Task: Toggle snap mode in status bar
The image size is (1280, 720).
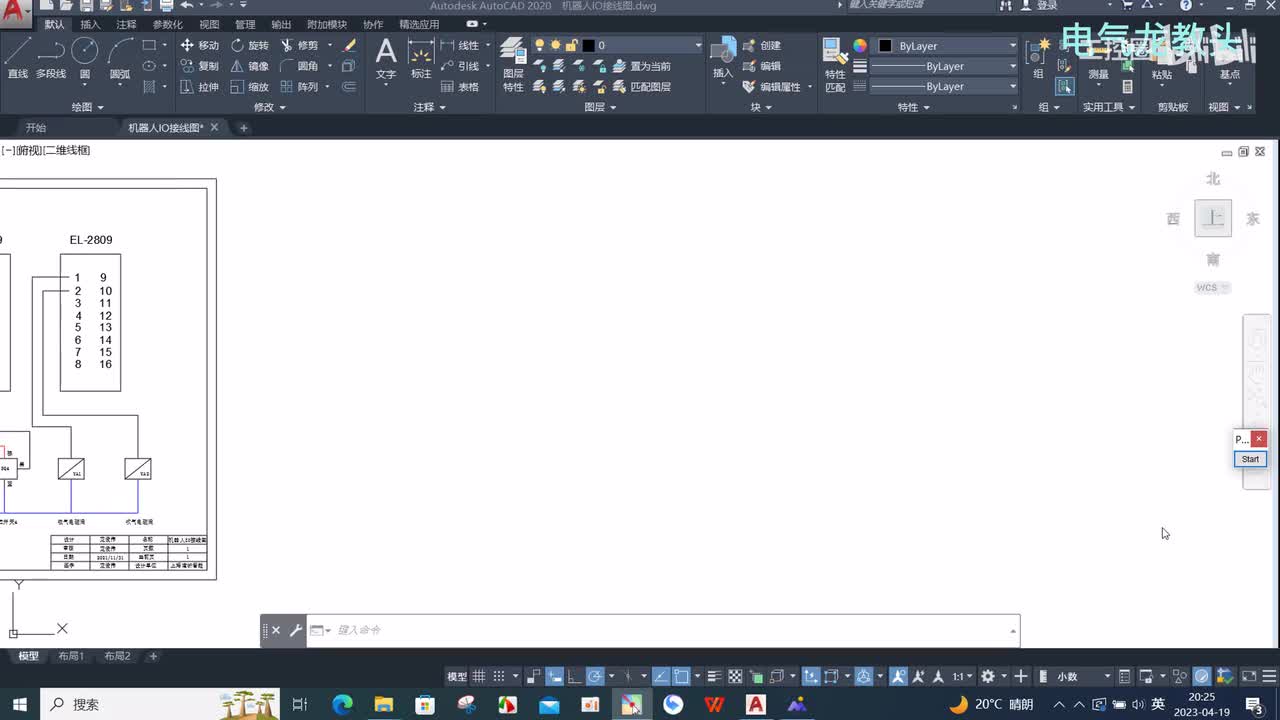Action: tap(500, 677)
